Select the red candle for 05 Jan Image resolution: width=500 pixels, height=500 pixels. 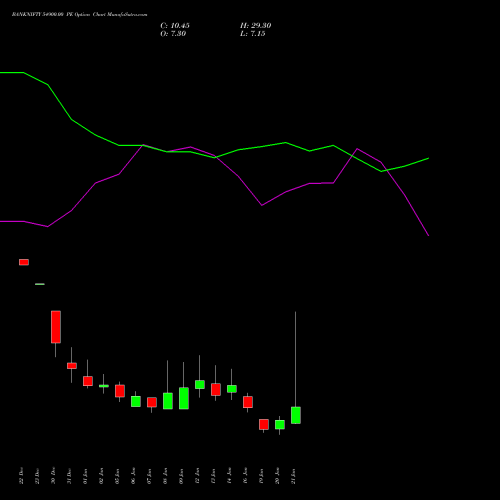pyautogui.click(x=120, y=391)
